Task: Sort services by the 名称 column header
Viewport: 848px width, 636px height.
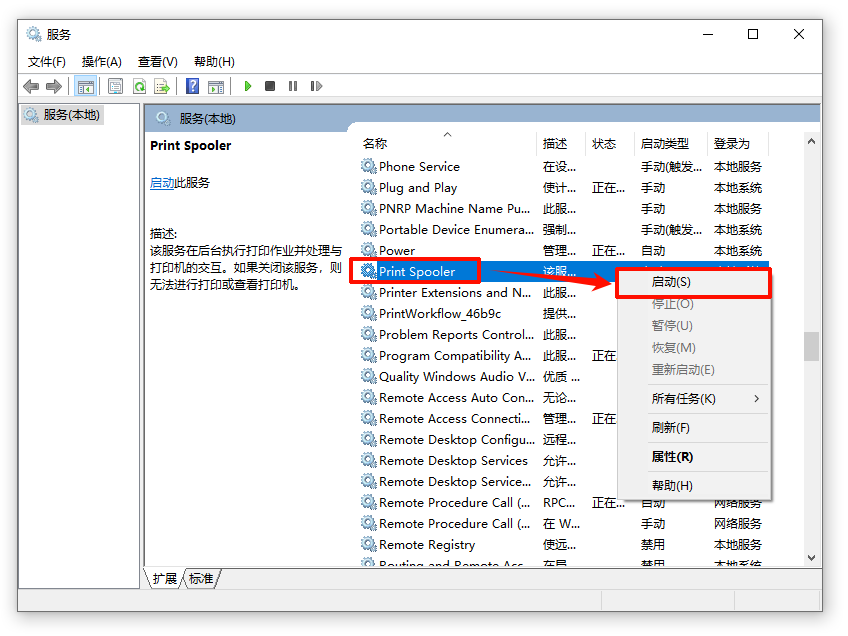Action: (374, 143)
